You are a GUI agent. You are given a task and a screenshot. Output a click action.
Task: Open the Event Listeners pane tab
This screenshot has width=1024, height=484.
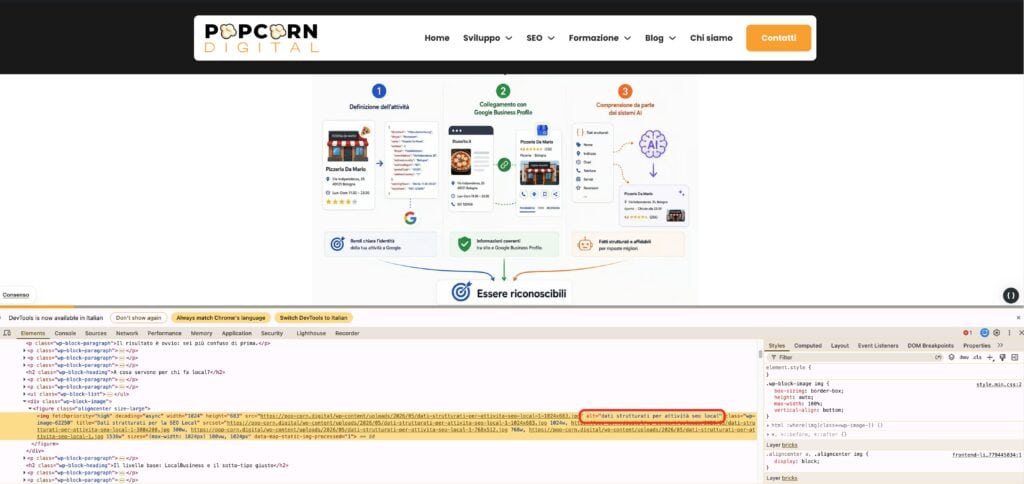click(878, 346)
